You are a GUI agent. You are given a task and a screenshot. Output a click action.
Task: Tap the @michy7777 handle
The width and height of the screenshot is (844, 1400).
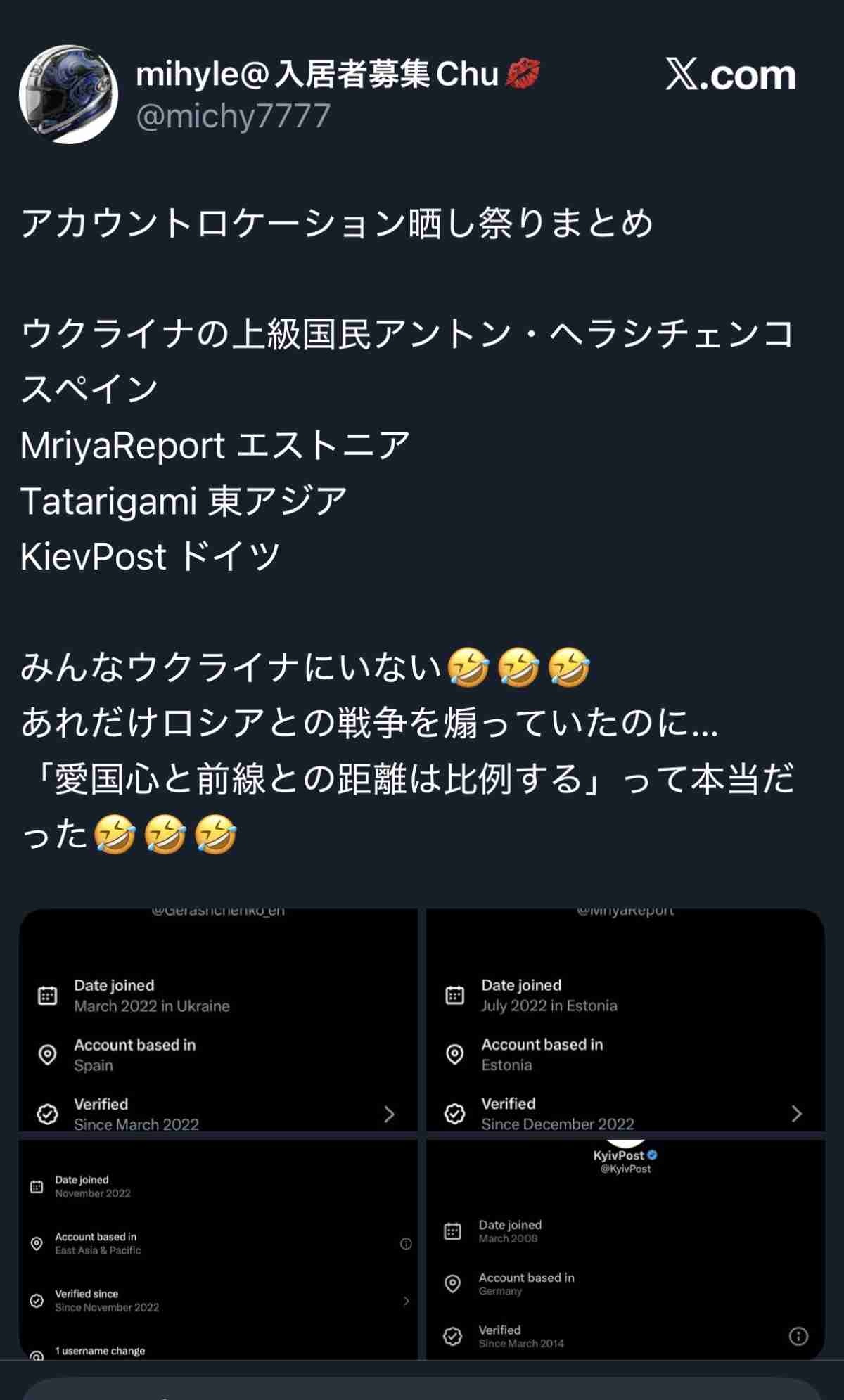point(233,116)
